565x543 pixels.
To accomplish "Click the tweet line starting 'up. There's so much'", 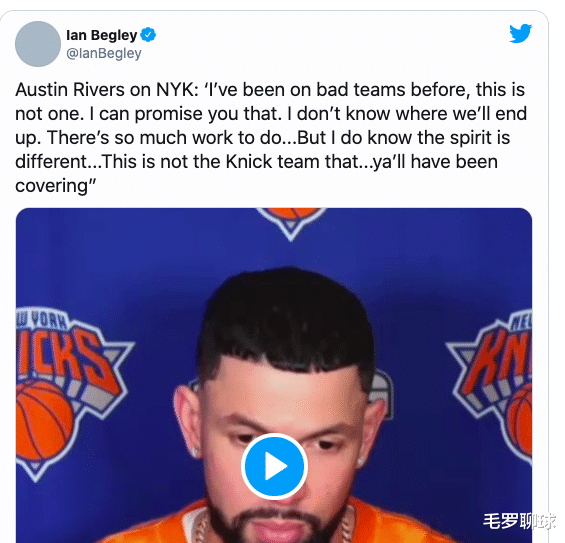I will tap(262, 138).
